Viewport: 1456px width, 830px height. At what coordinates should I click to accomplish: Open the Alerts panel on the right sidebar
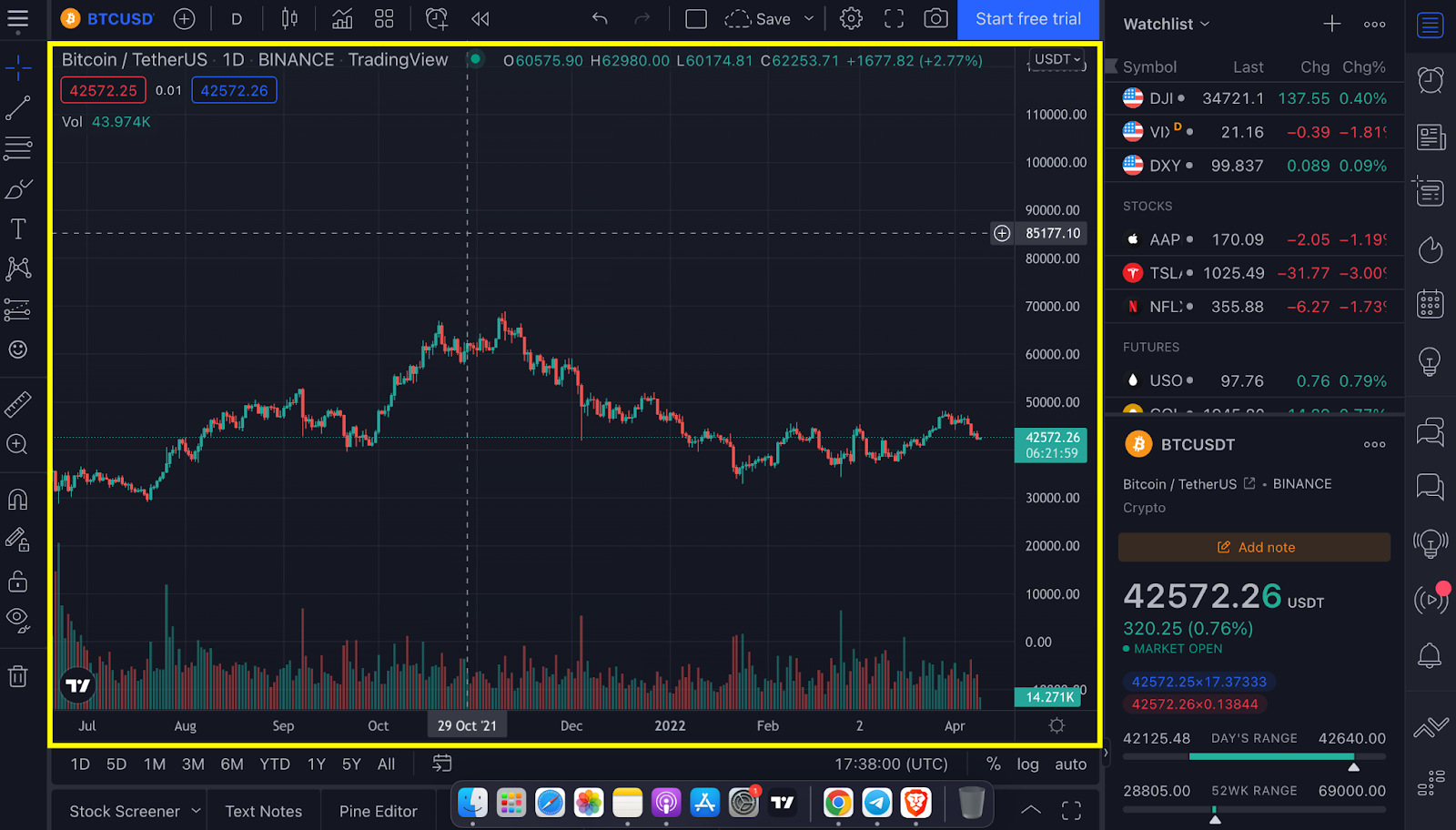point(1430,654)
